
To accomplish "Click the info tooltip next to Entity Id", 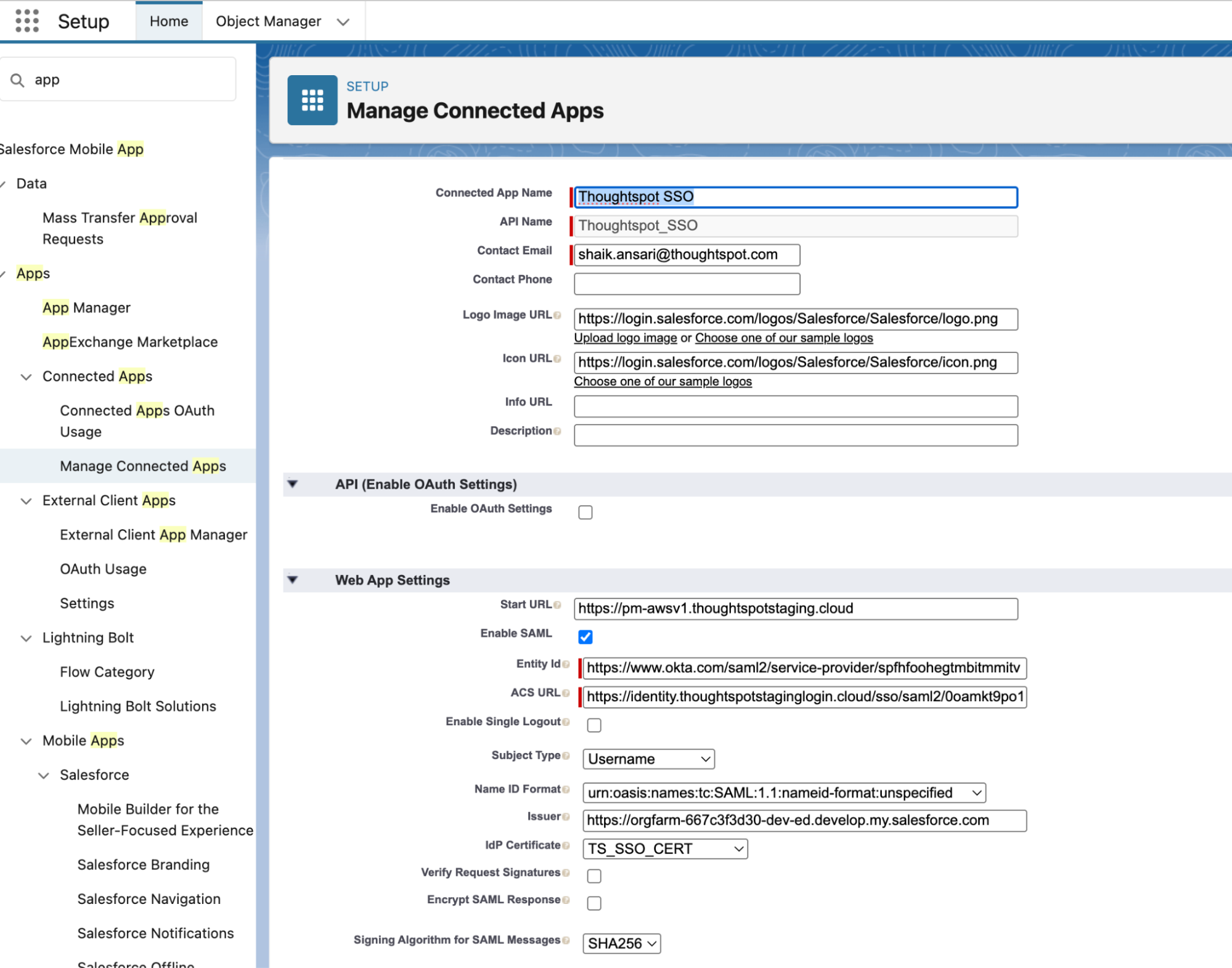I will pyautogui.click(x=567, y=664).
